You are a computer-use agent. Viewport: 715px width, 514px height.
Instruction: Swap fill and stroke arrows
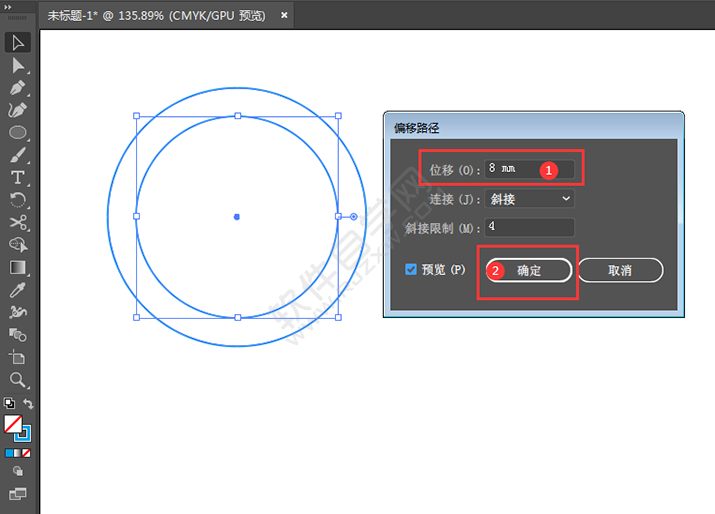(x=28, y=404)
